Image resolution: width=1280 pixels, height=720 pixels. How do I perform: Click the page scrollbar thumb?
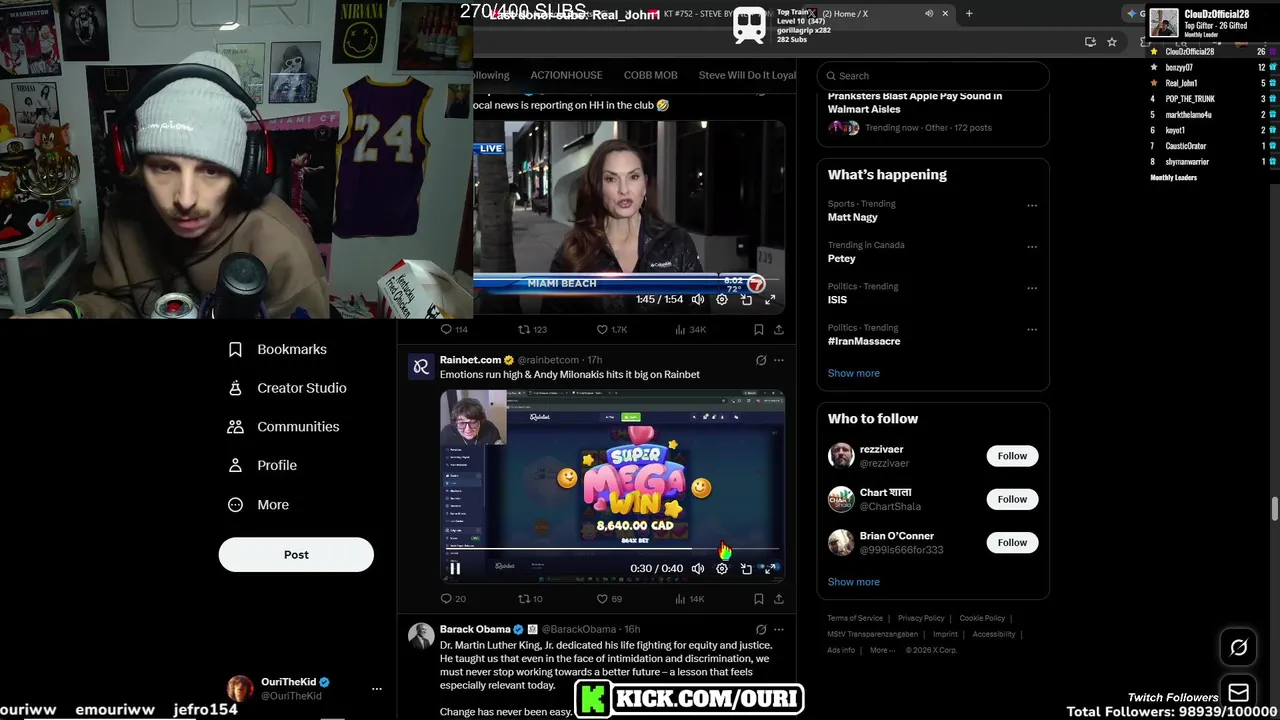pyautogui.click(x=1275, y=508)
